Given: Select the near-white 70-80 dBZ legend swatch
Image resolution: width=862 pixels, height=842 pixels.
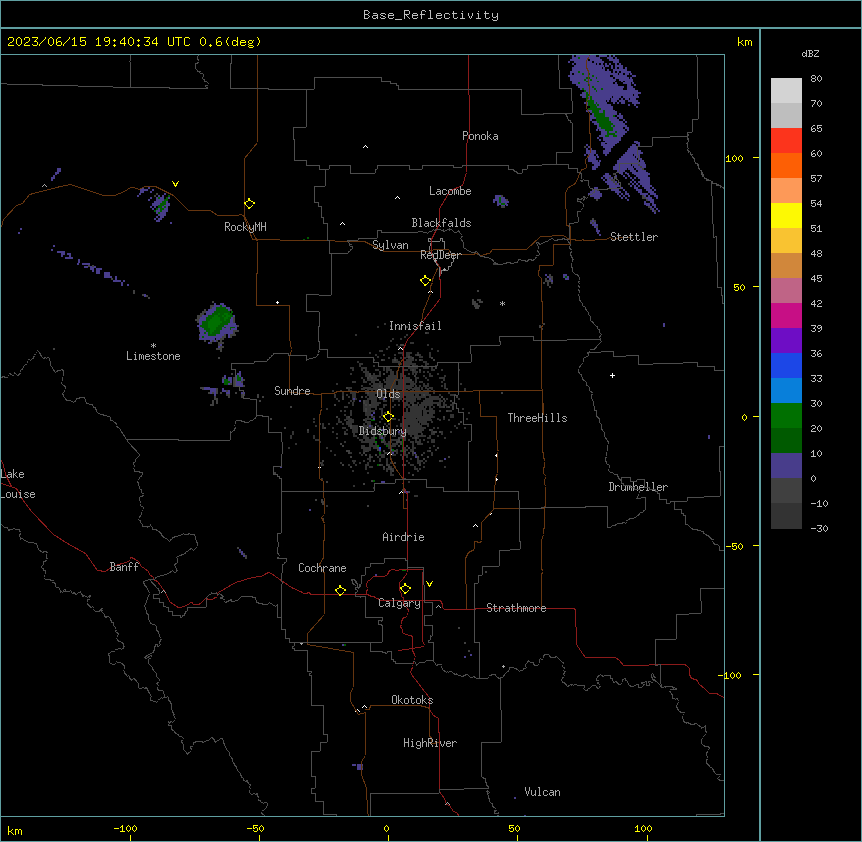Looking at the screenshot, I should [x=786, y=91].
